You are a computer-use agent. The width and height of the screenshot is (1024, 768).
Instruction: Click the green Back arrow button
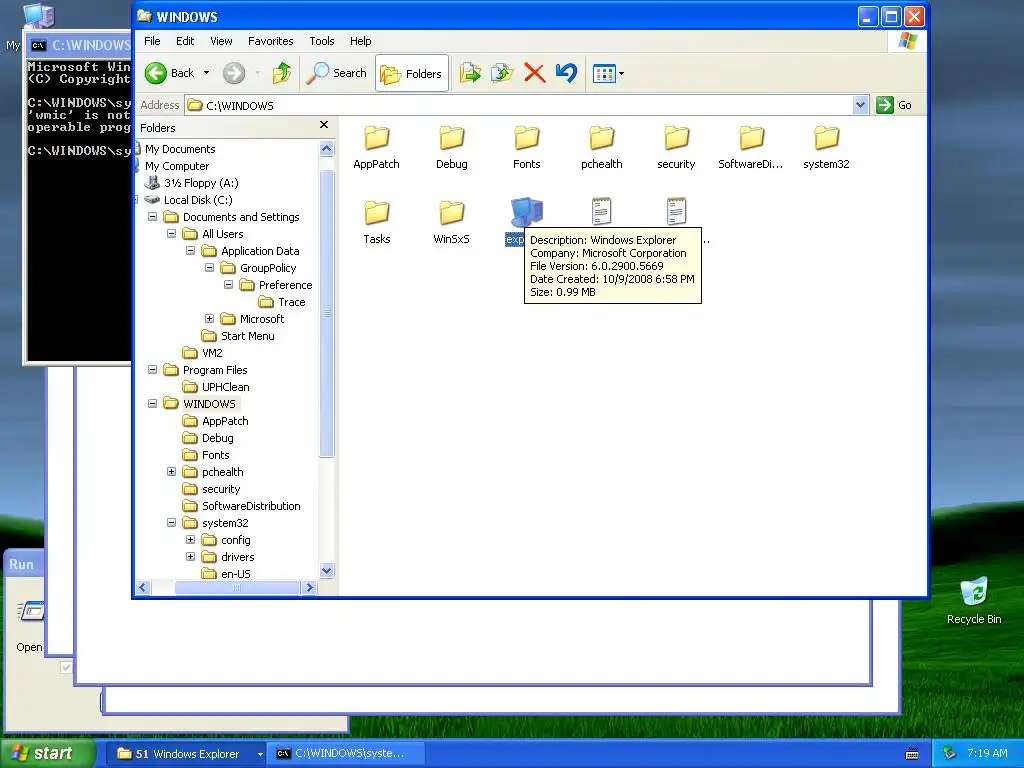tap(155, 73)
